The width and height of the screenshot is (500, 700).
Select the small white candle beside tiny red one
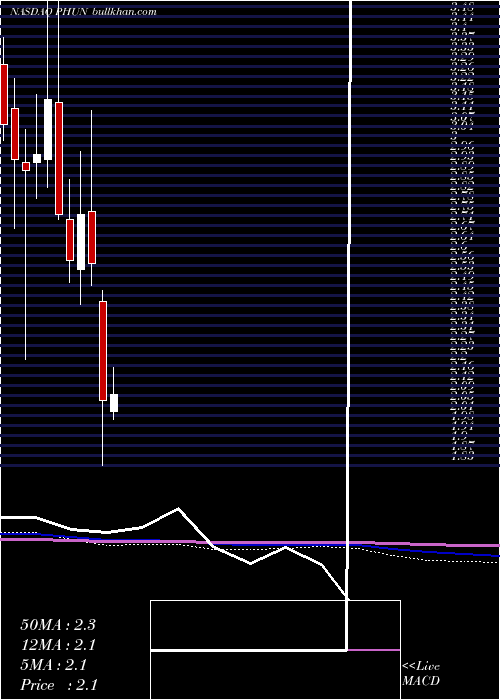37,158
